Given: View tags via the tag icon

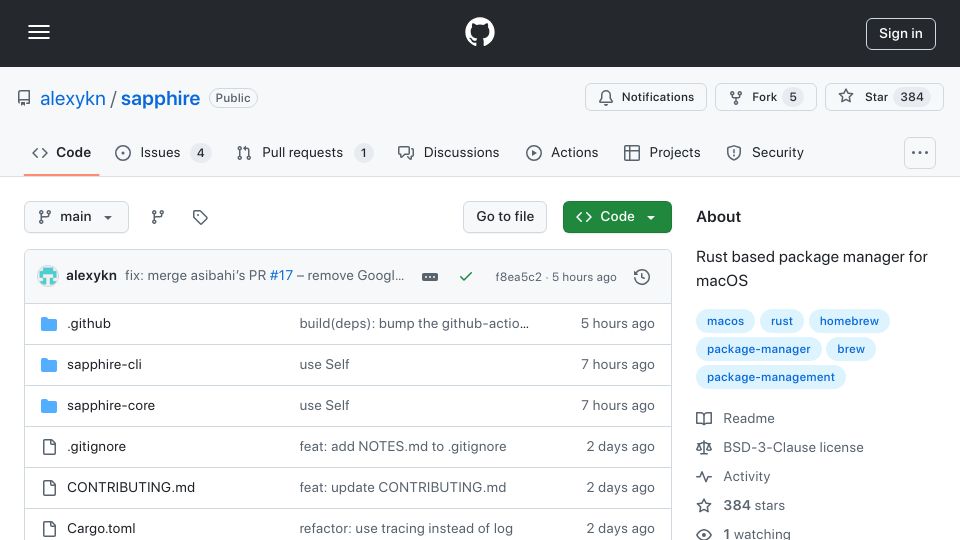Looking at the screenshot, I should [x=200, y=217].
